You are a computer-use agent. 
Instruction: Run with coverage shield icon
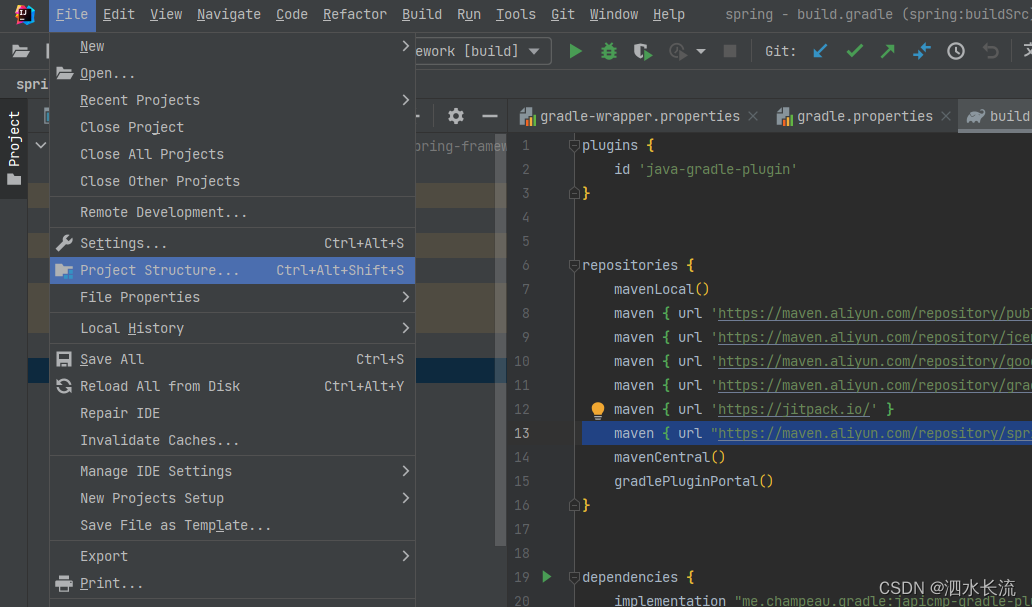coord(642,51)
